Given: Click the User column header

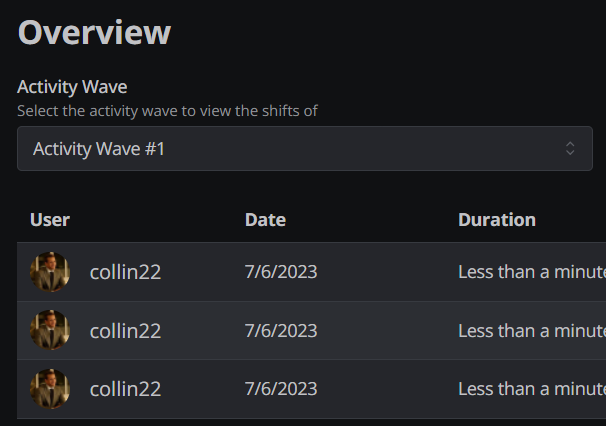Looking at the screenshot, I should pos(50,220).
